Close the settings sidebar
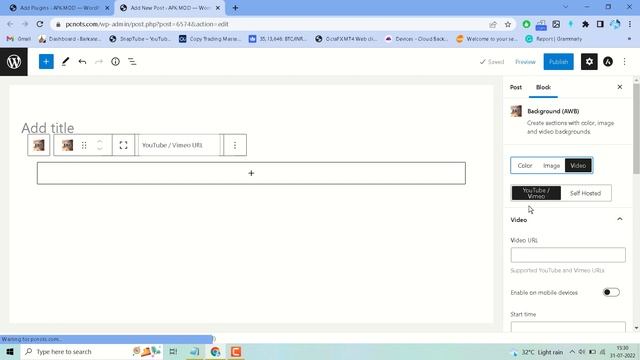 click(x=620, y=87)
